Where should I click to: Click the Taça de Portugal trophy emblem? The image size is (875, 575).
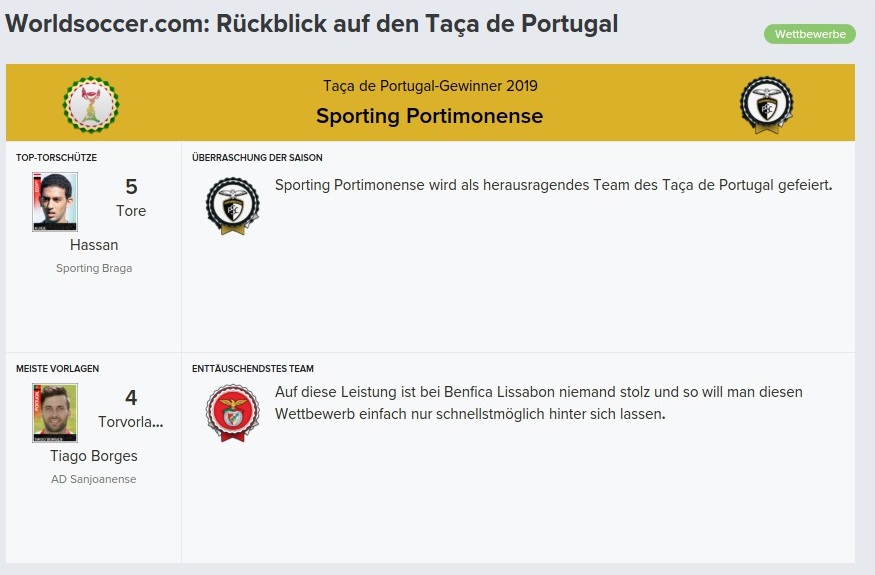(x=91, y=104)
